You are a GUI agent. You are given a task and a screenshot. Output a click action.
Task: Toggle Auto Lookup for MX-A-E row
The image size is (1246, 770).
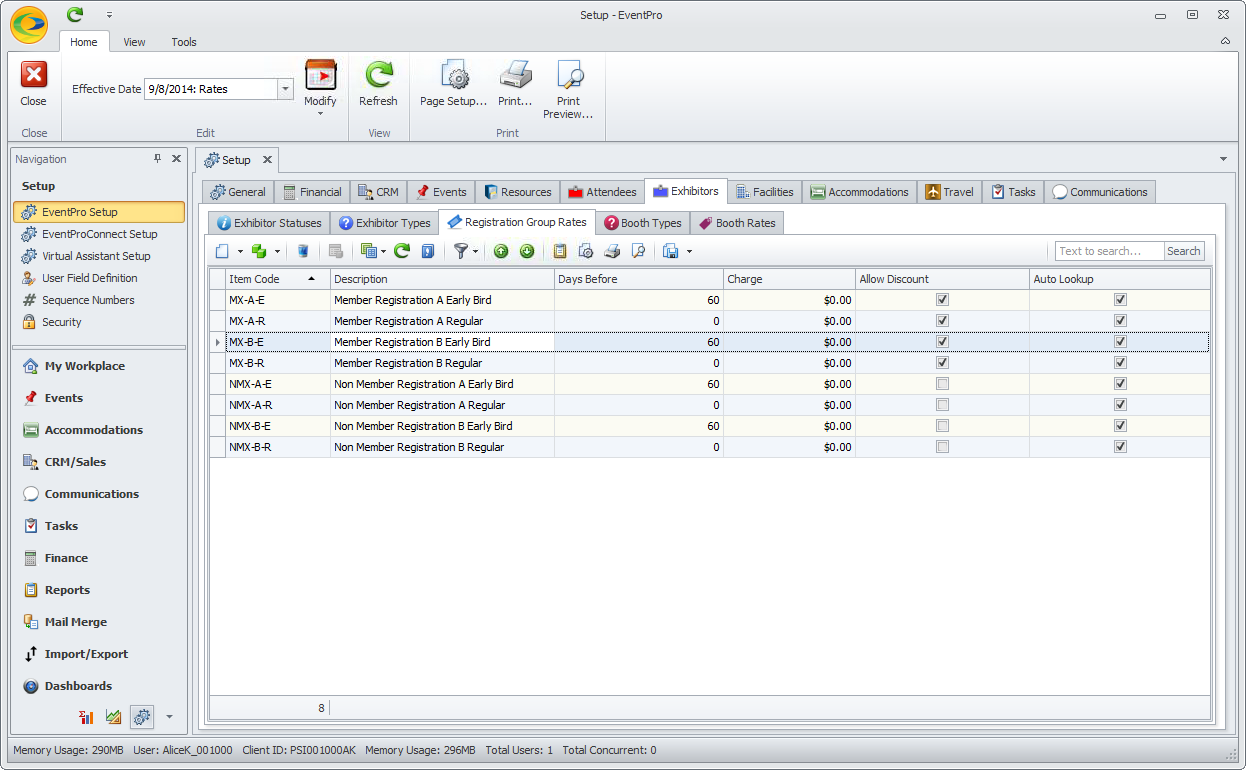1120,300
